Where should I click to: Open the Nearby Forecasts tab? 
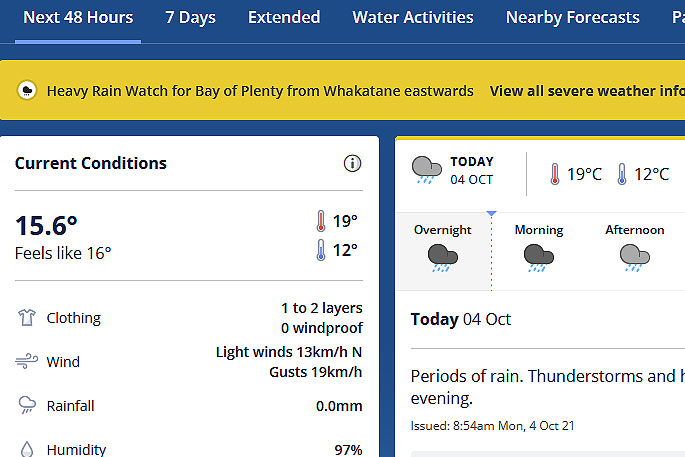572,17
